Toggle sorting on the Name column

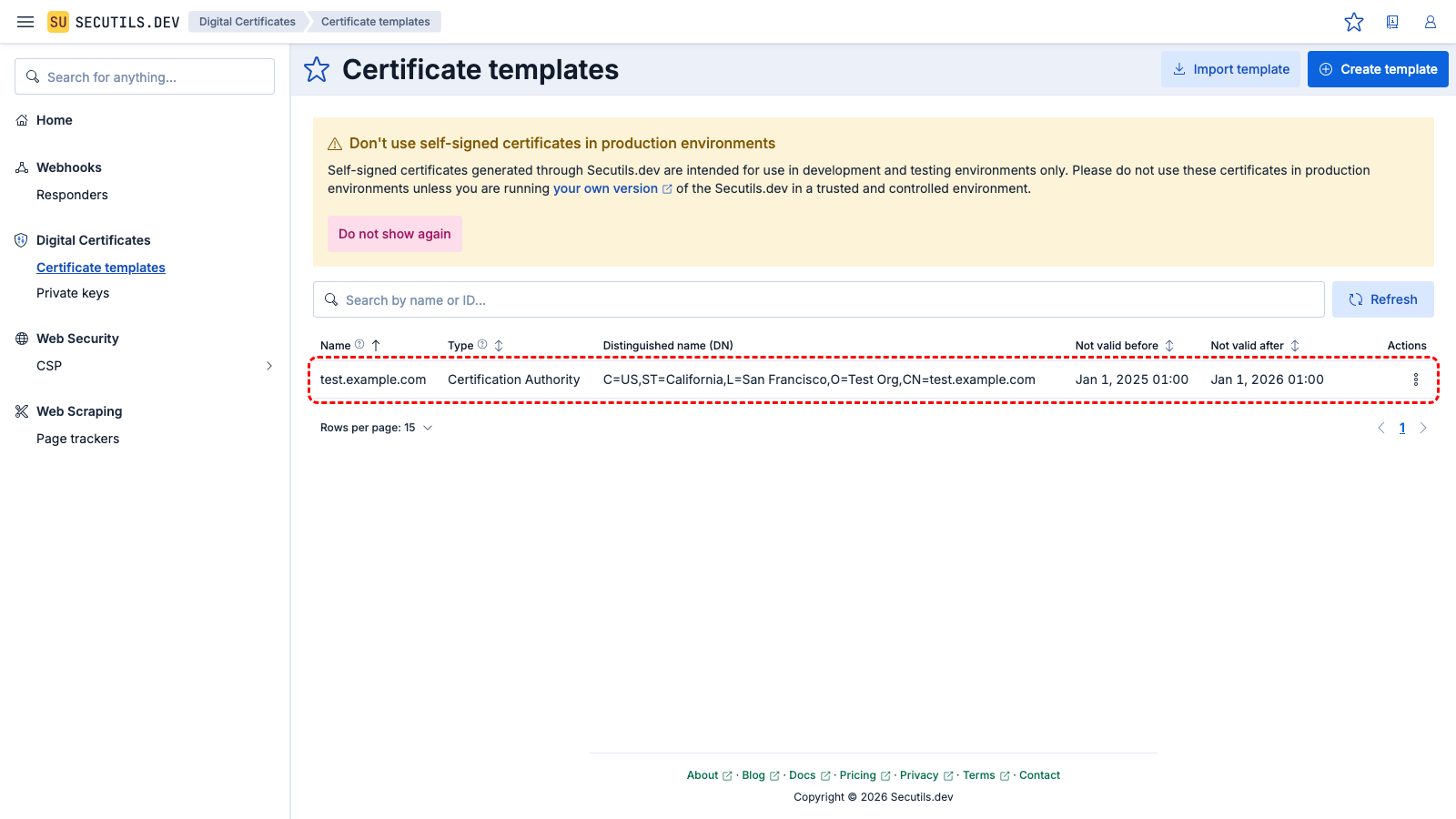[x=375, y=345]
